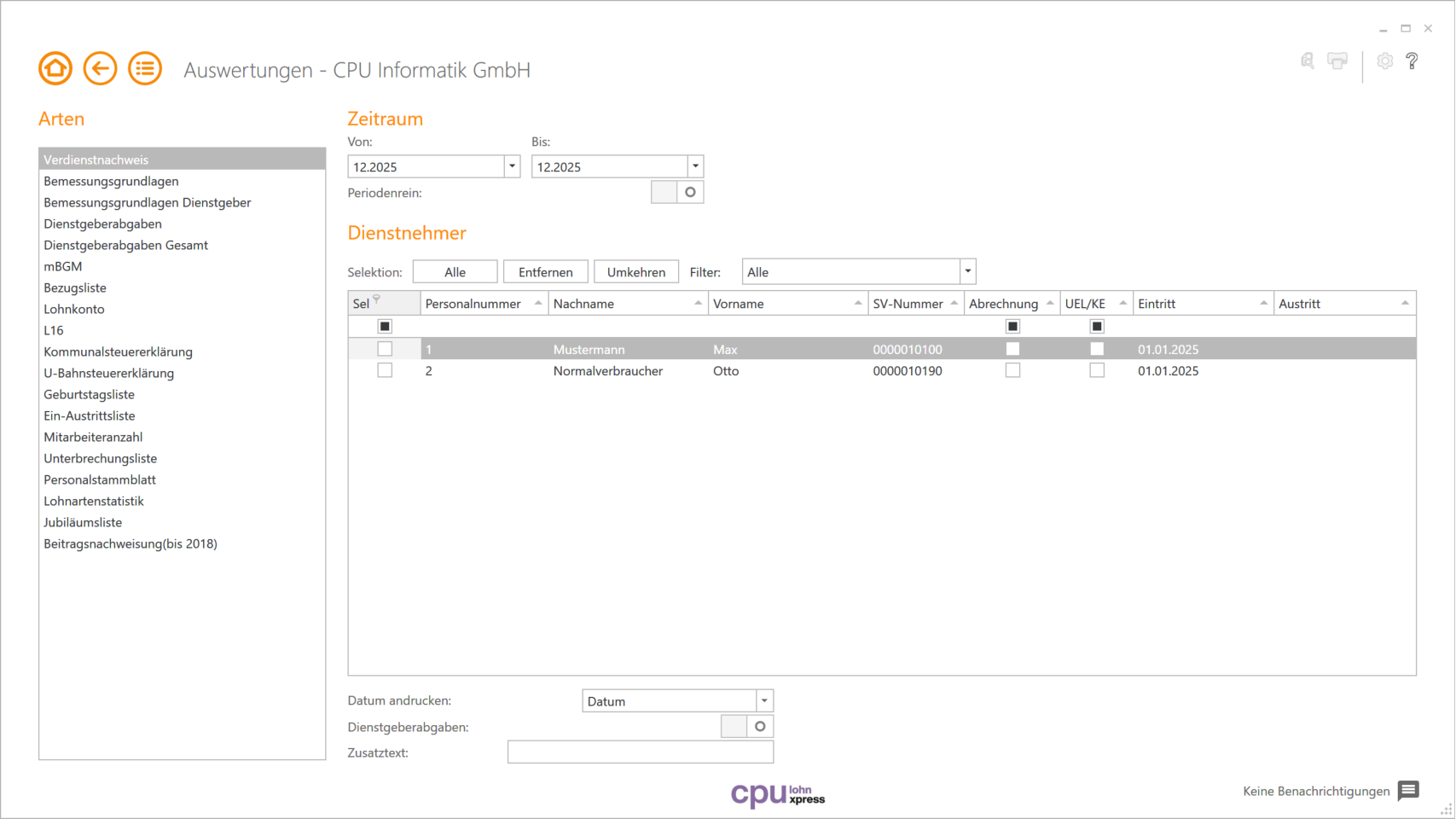Select Geburtstagsliste report type

(x=89, y=394)
